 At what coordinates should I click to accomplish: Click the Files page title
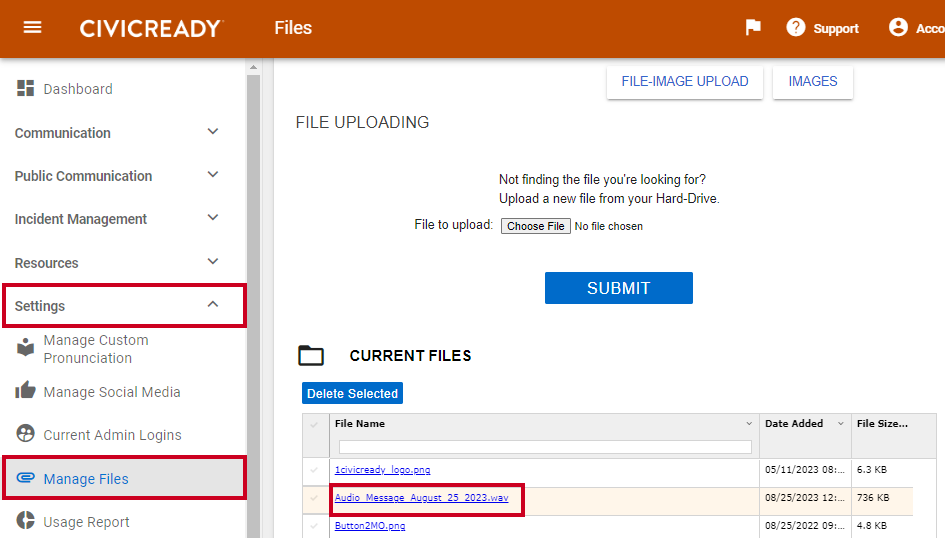click(293, 28)
